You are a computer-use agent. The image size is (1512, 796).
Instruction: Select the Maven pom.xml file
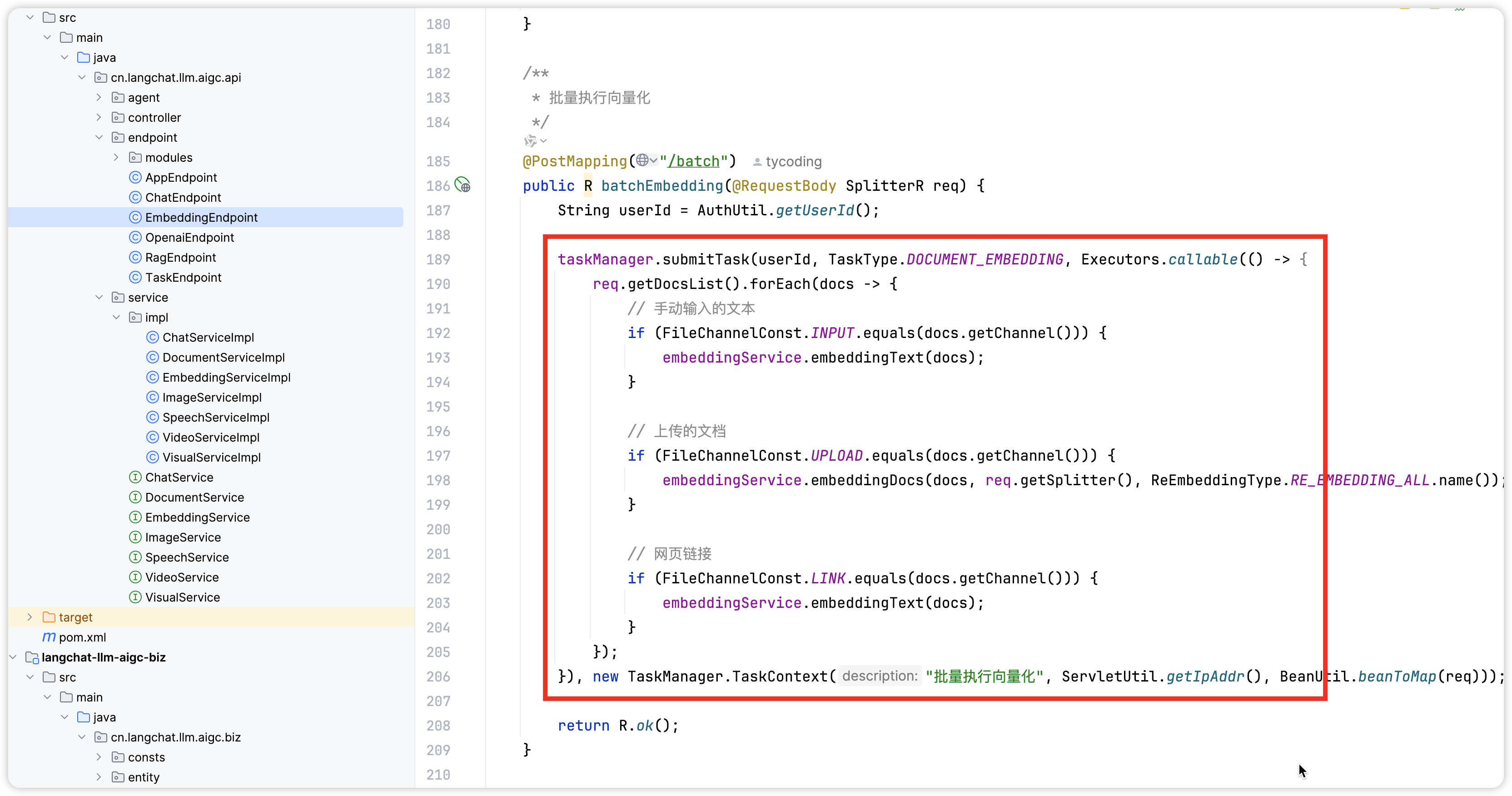[82, 637]
